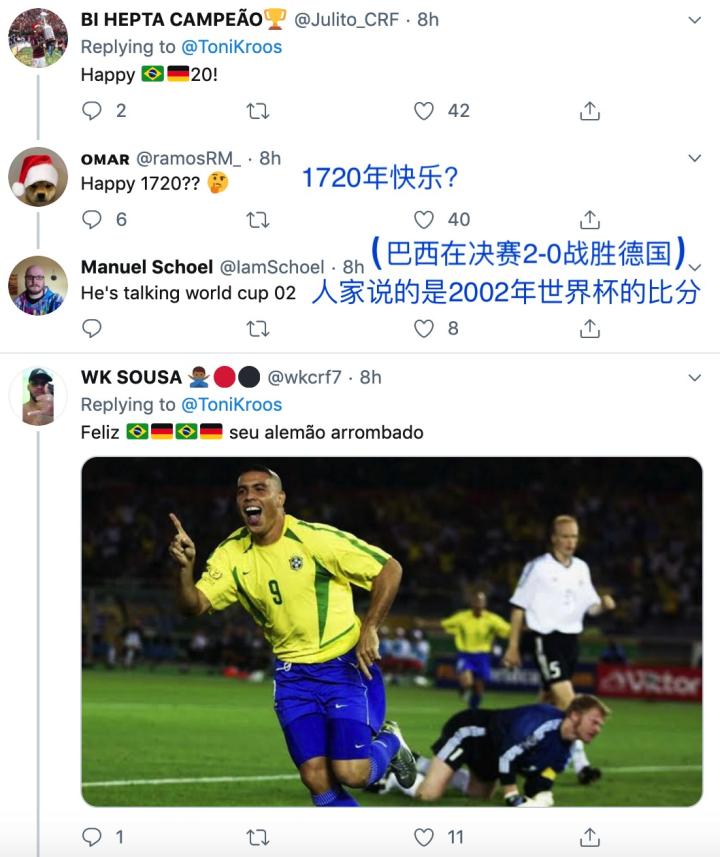Reply to the Julito_CRF tweet
The image size is (720, 857).
[92, 111]
